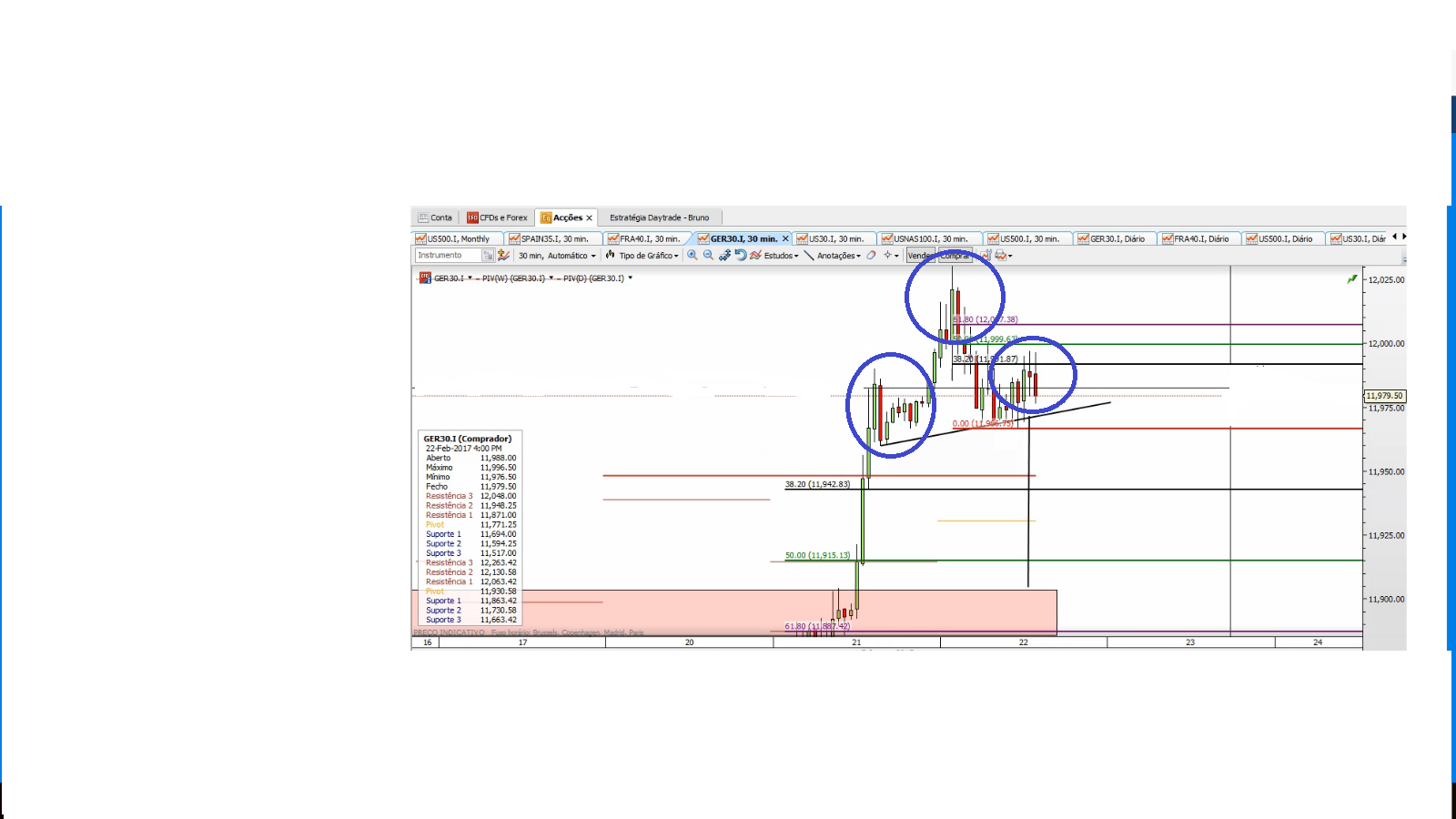
Task: Expand the Anotações dropdown
Action: [838, 256]
